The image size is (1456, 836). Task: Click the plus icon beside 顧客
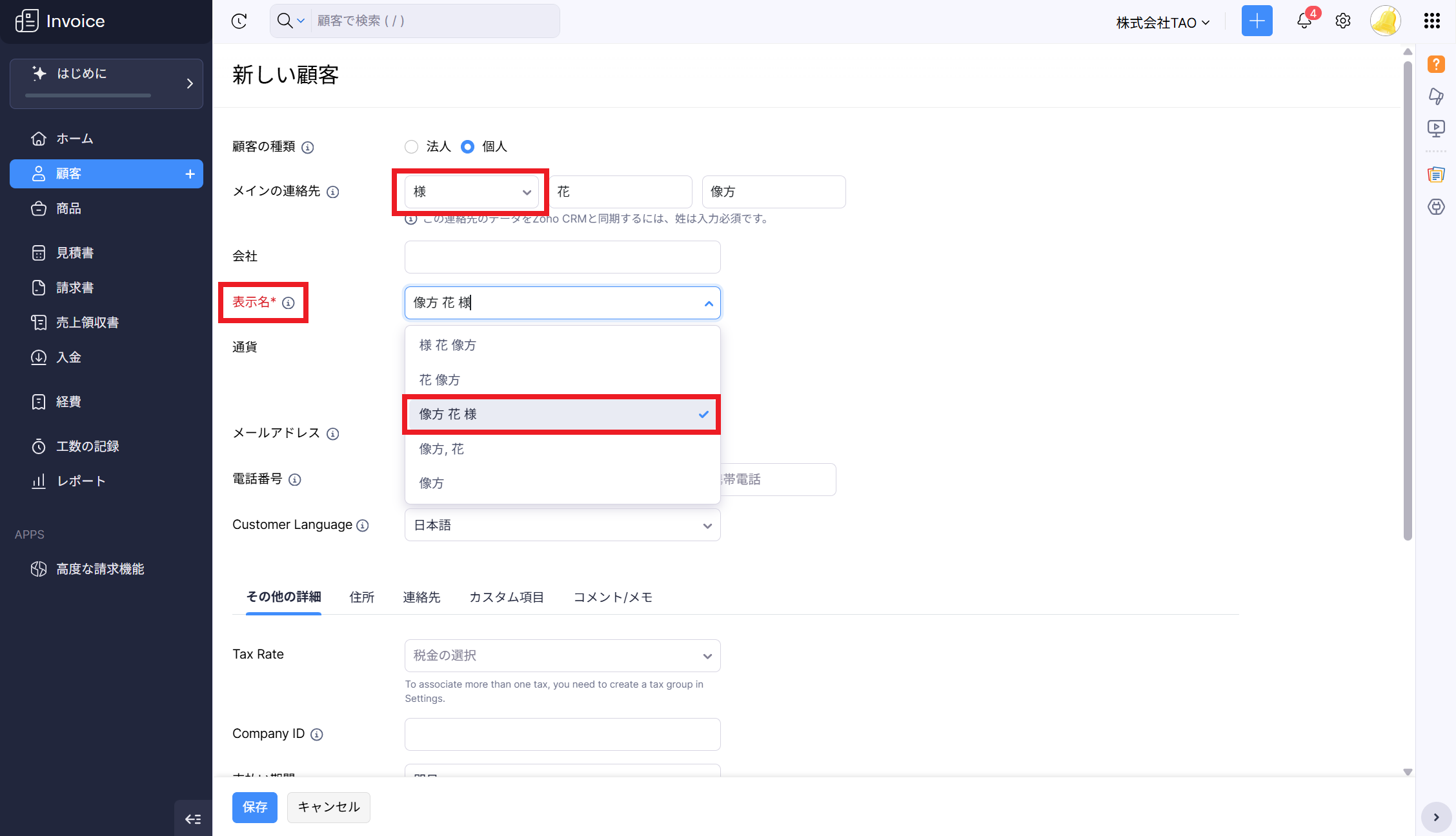point(190,174)
